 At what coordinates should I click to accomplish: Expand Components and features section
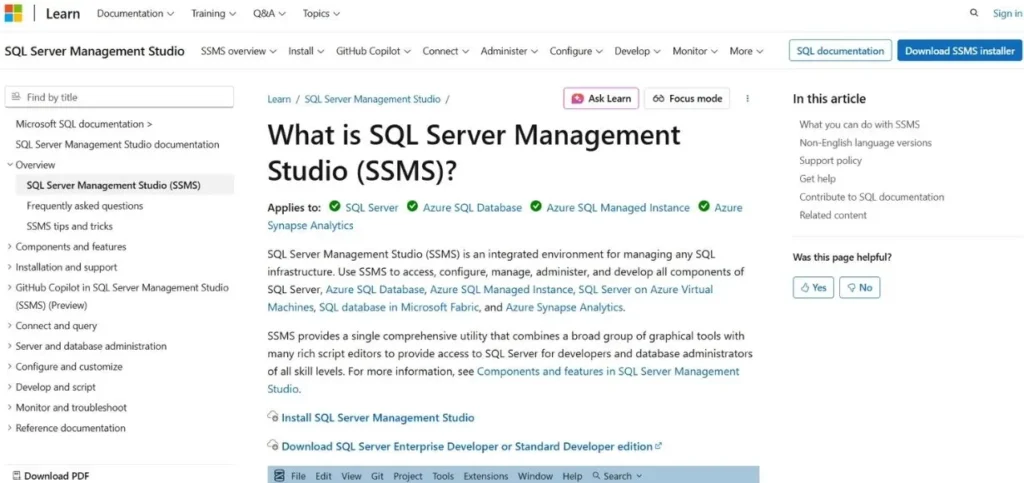(67, 247)
